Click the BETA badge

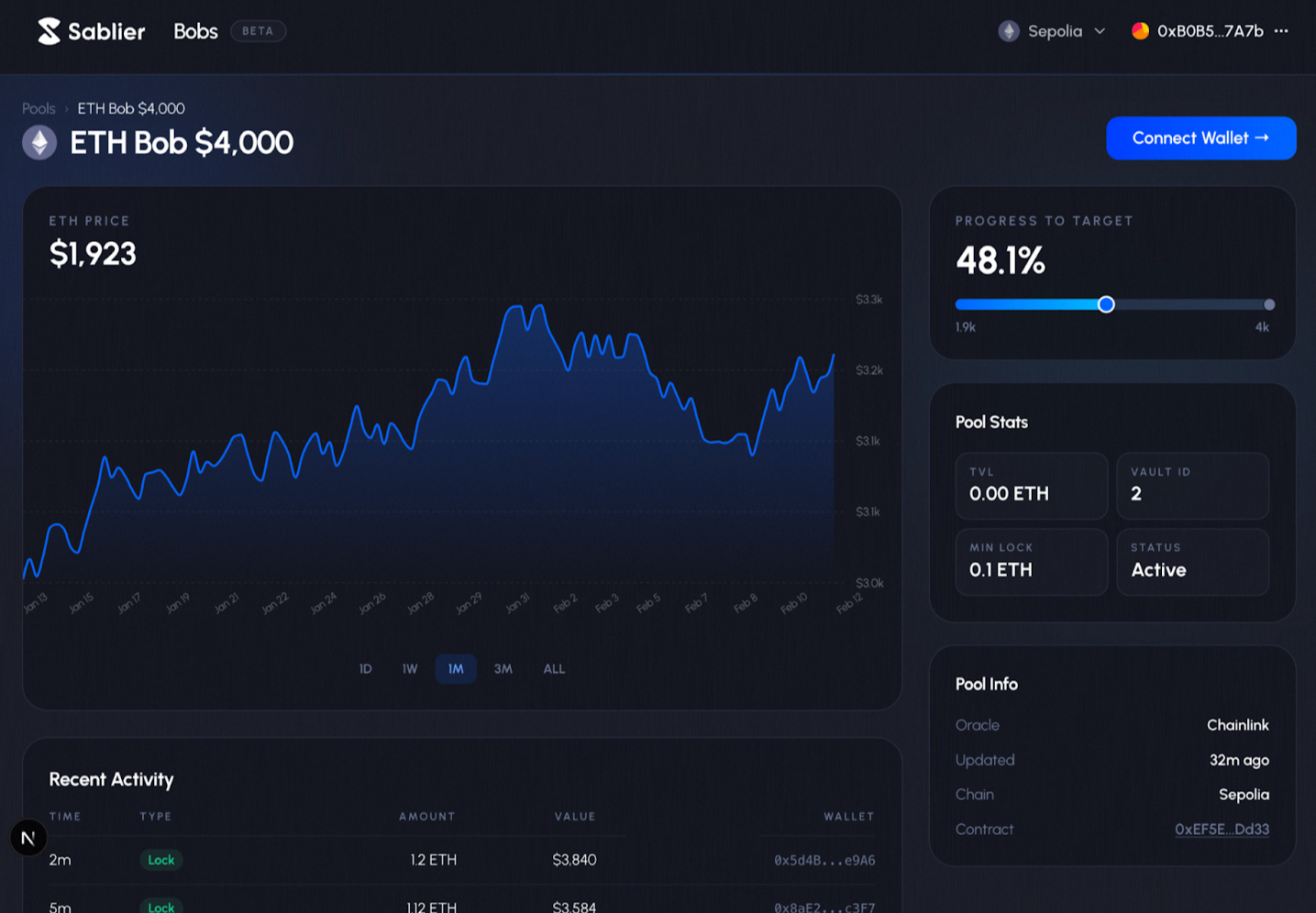click(258, 31)
